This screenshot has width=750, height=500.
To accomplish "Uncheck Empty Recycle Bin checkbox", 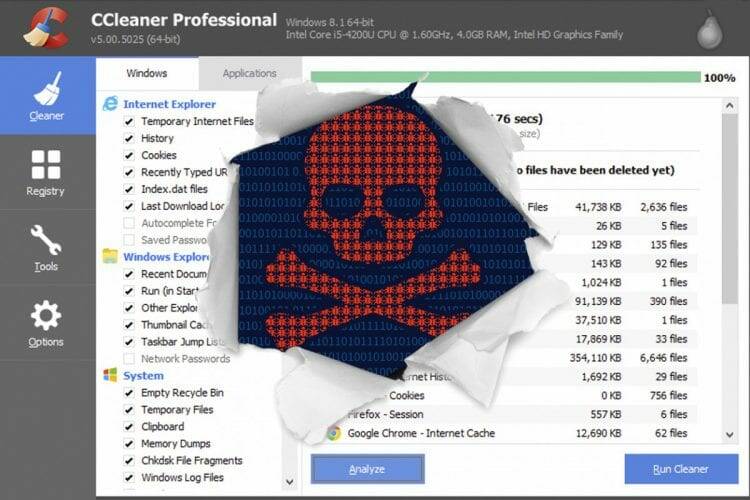I will pos(129,393).
